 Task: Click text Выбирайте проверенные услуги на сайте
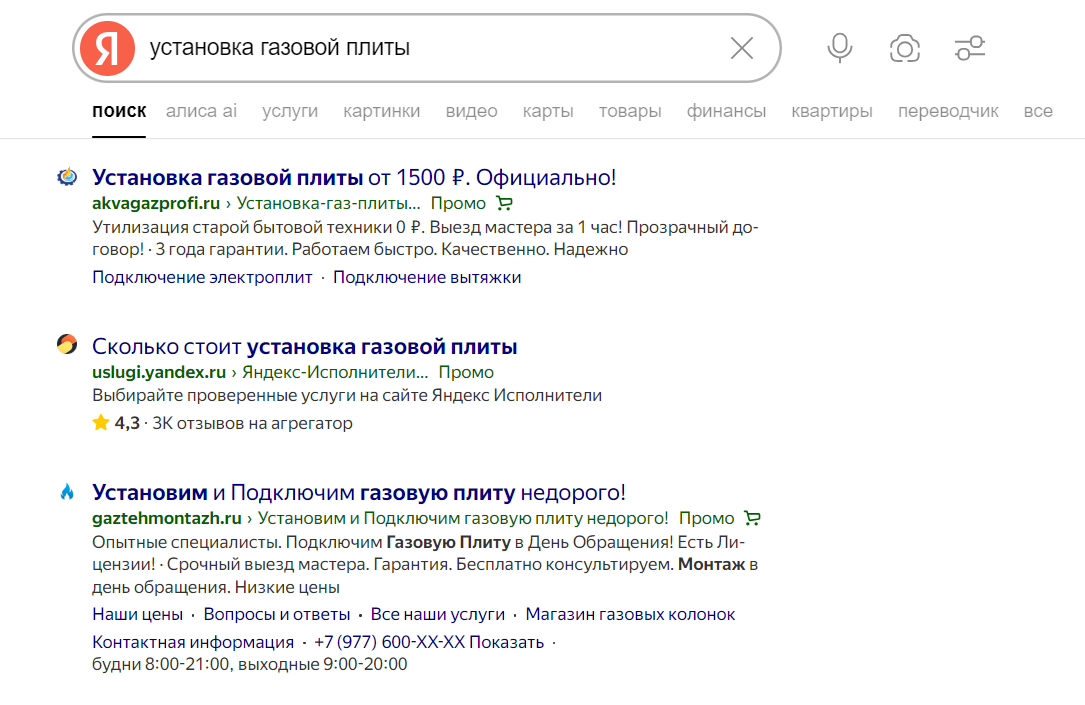tap(347, 396)
